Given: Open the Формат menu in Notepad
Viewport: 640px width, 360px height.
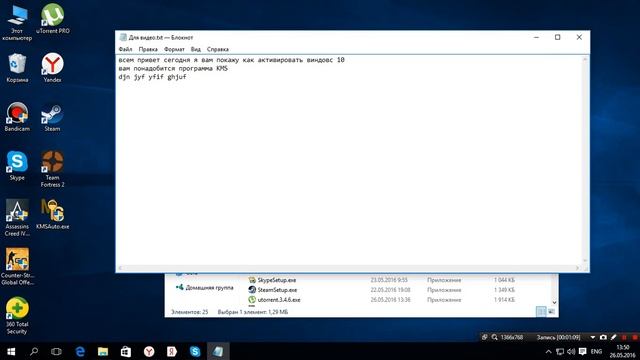Looking at the screenshot, I should tap(174, 49).
